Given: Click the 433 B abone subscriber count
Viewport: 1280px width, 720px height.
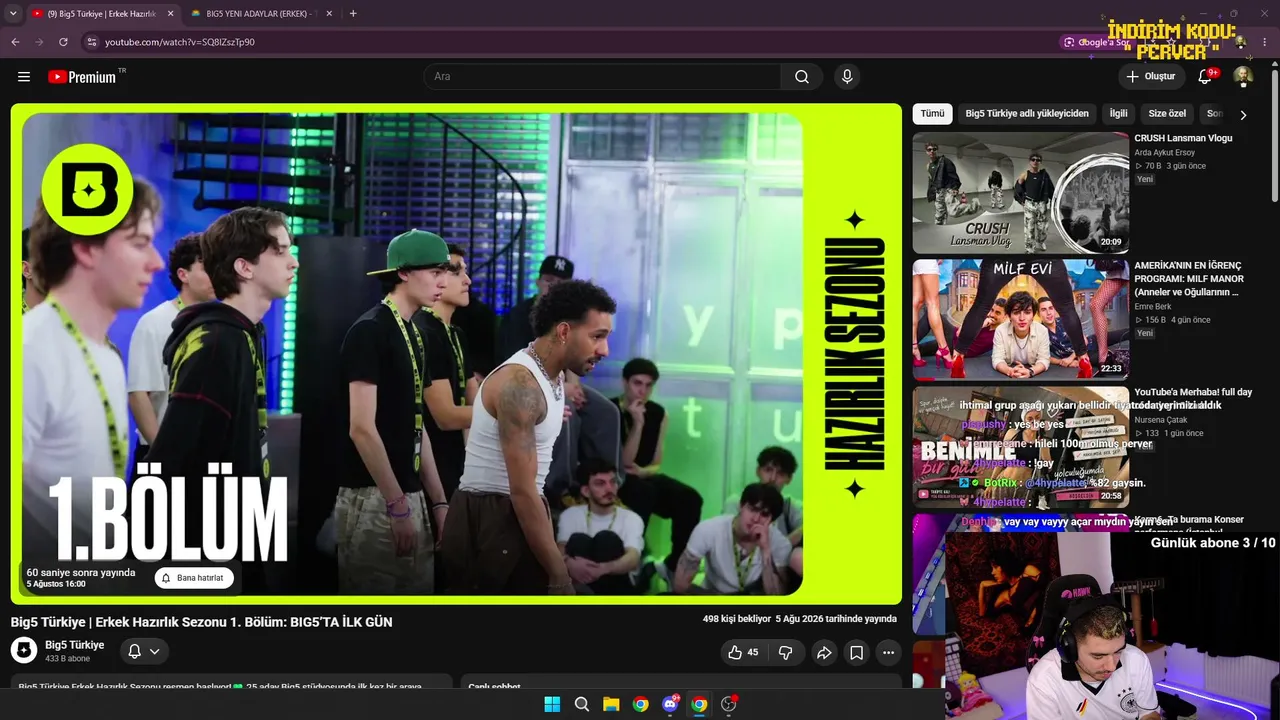Looking at the screenshot, I should pyautogui.click(x=67, y=659).
